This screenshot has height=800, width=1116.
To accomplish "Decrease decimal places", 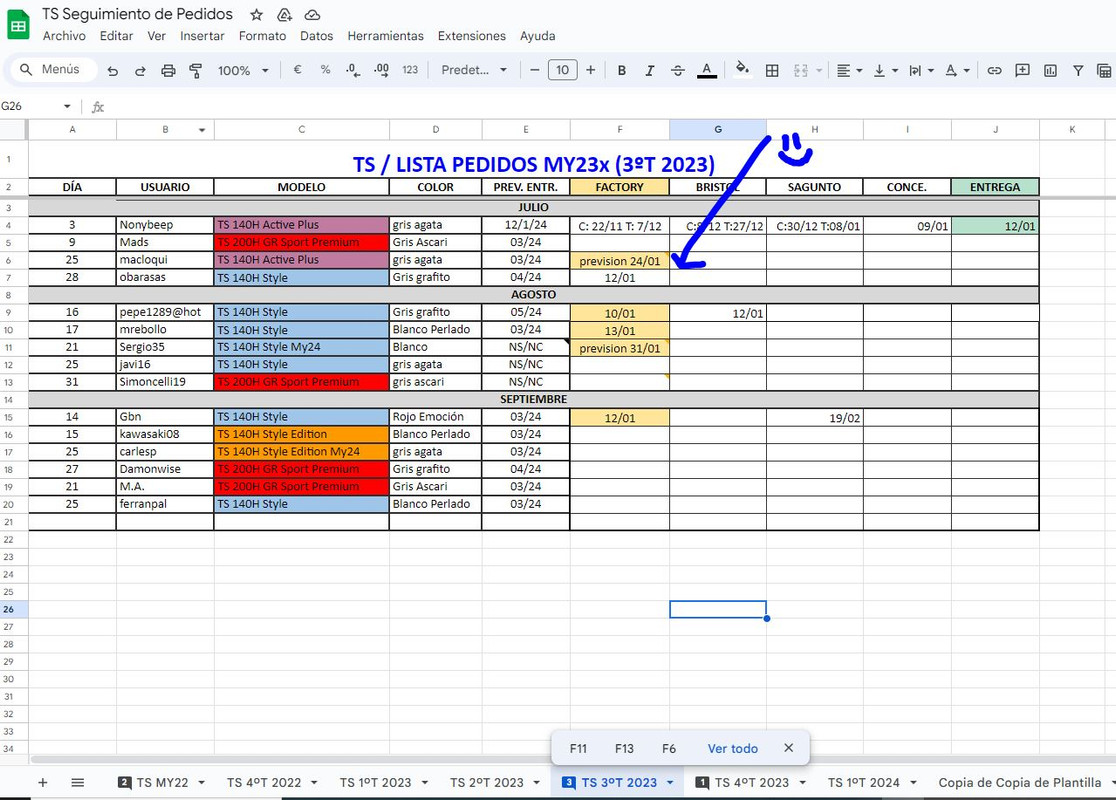I will (353, 70).
